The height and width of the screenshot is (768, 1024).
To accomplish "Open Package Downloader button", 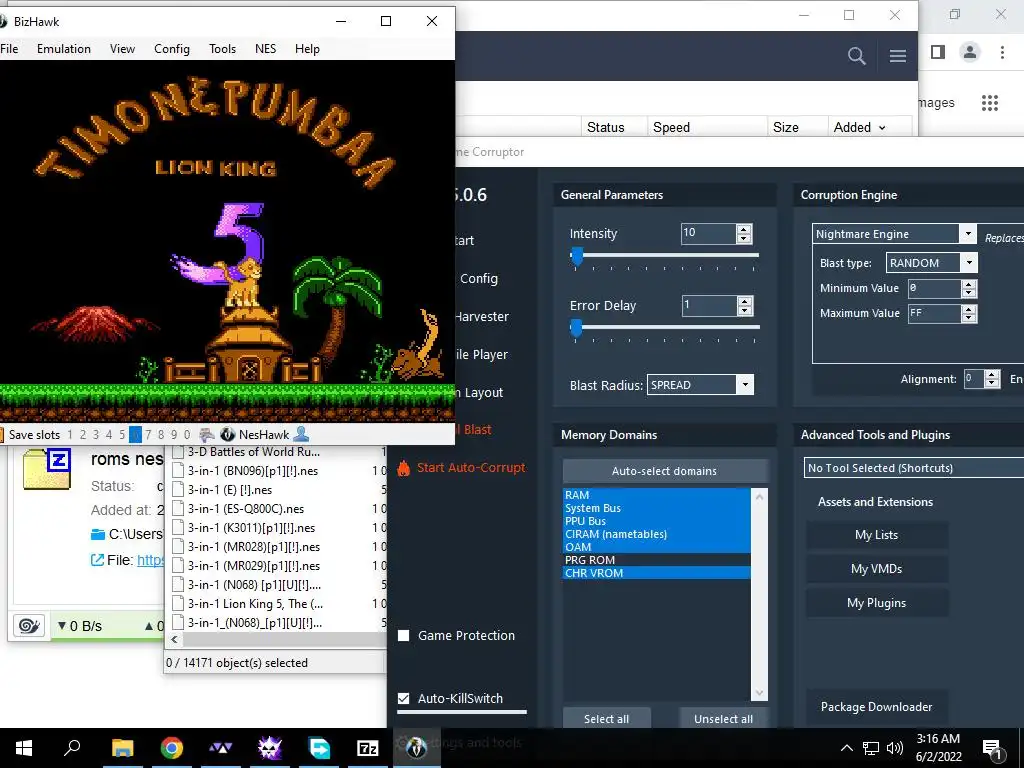I will pyautogui.click(x=876, y=707).
